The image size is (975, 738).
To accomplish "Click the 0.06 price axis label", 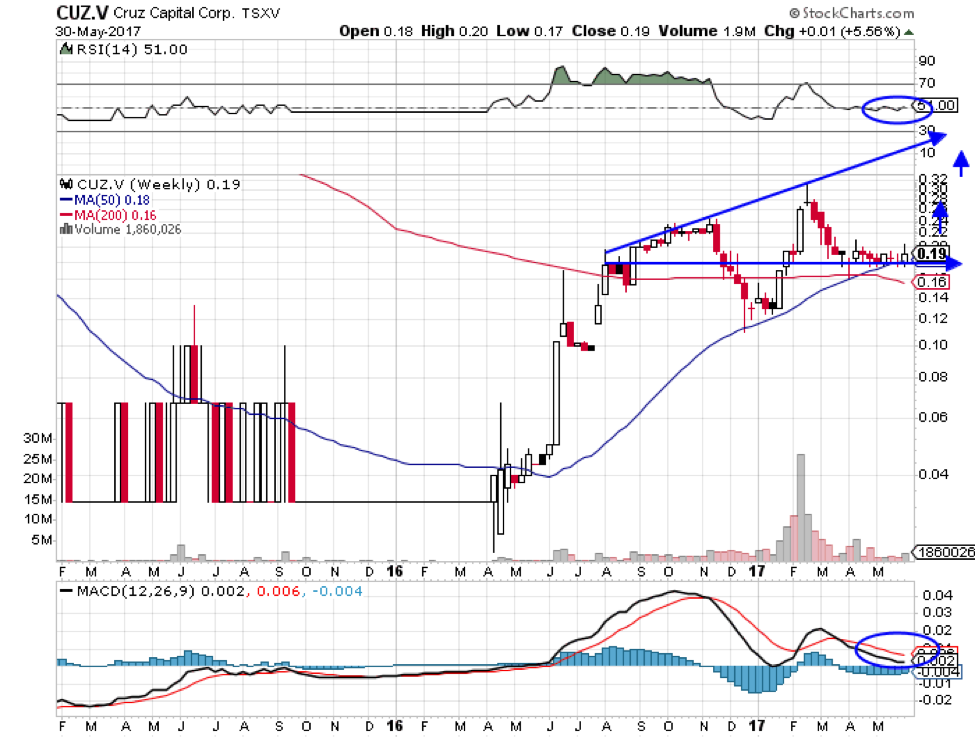I will click(x=933, y=417).
